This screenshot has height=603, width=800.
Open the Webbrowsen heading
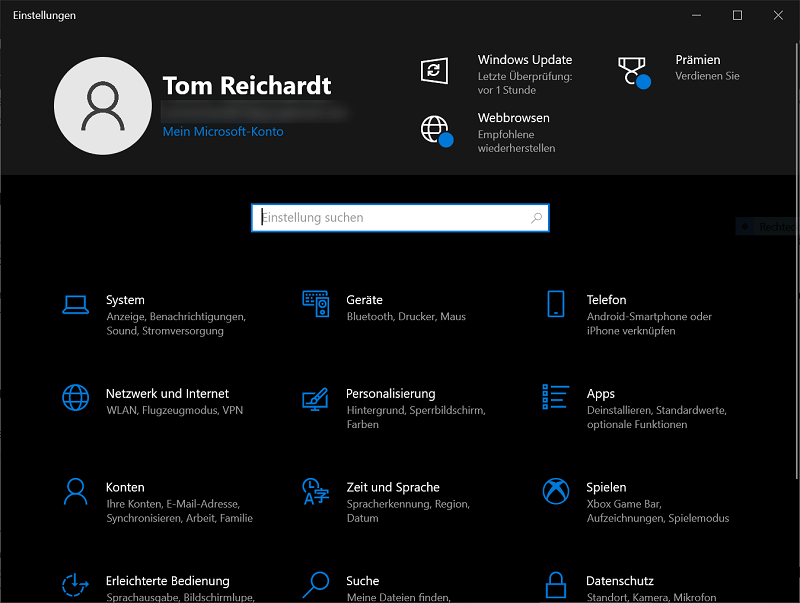(x=513, y=118)
